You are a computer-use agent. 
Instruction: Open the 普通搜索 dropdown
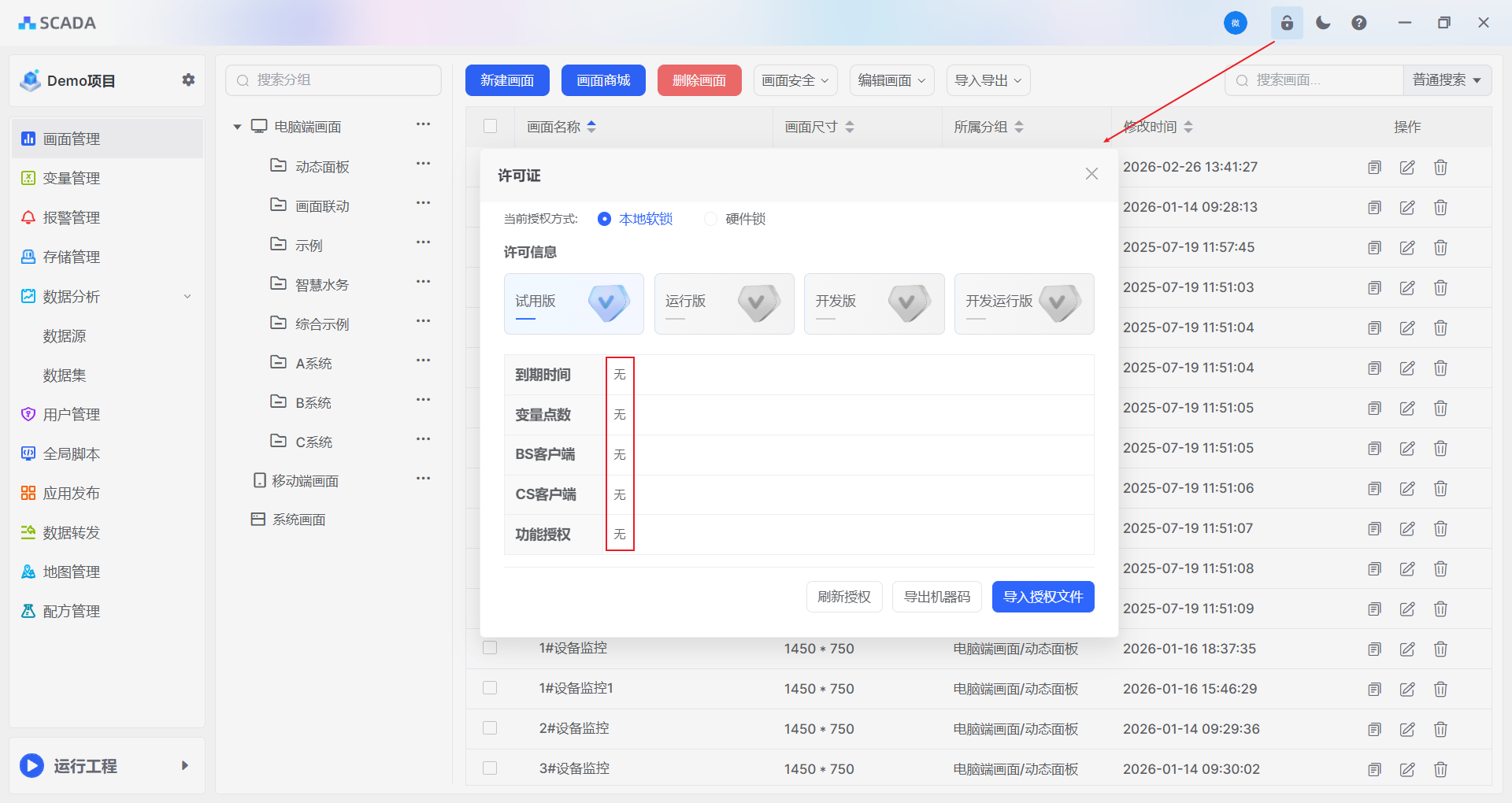point(1447,80)
